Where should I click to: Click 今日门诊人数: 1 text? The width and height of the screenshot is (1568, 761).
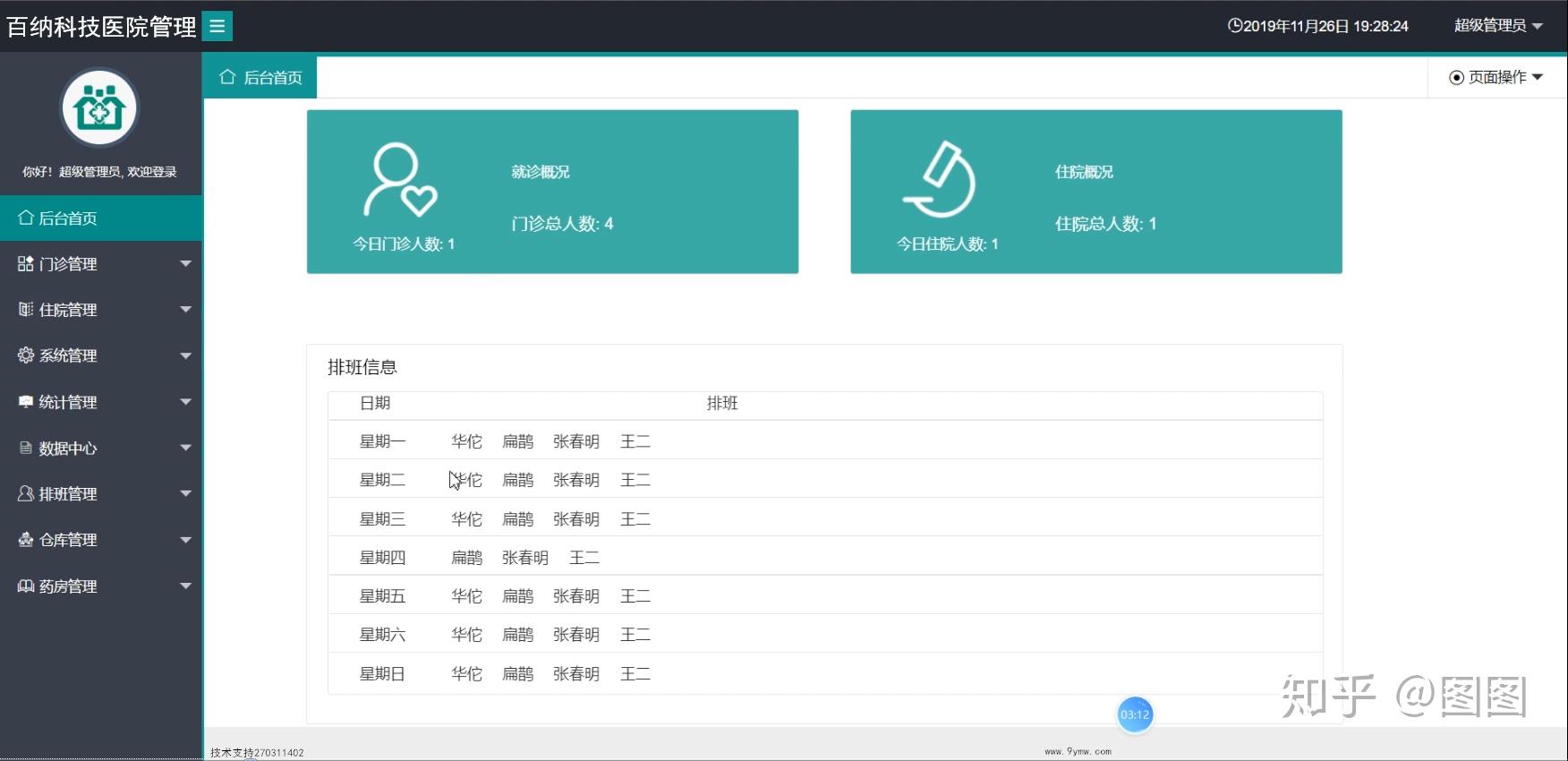click(404, 244)
